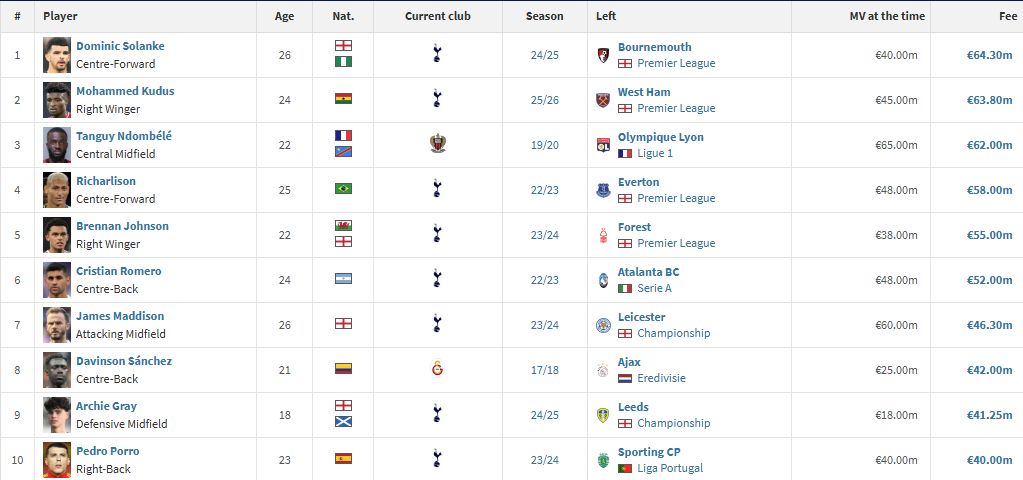The image size is (1023, 480).
Task: Click Galatasaray crest in Sánchez row
Action: coord(438,368)
